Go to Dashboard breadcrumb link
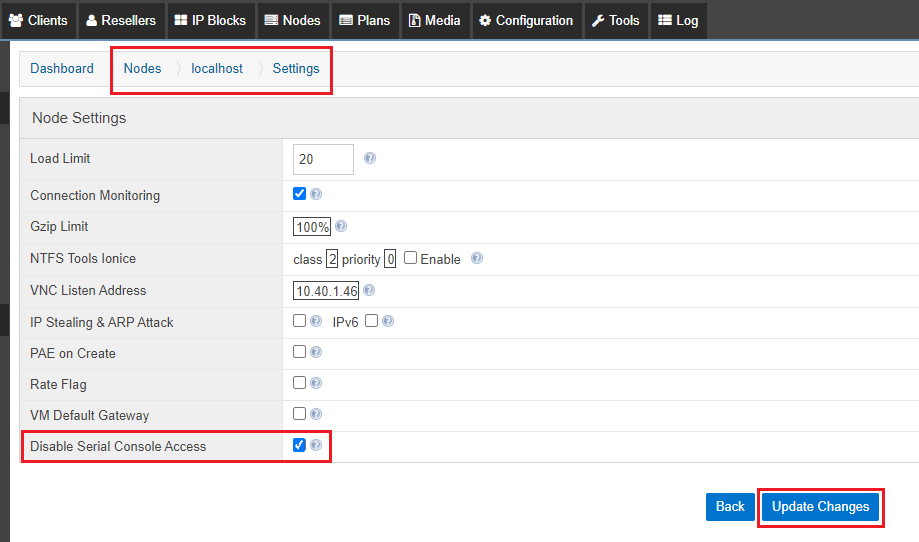 click(x=62, y=69)
